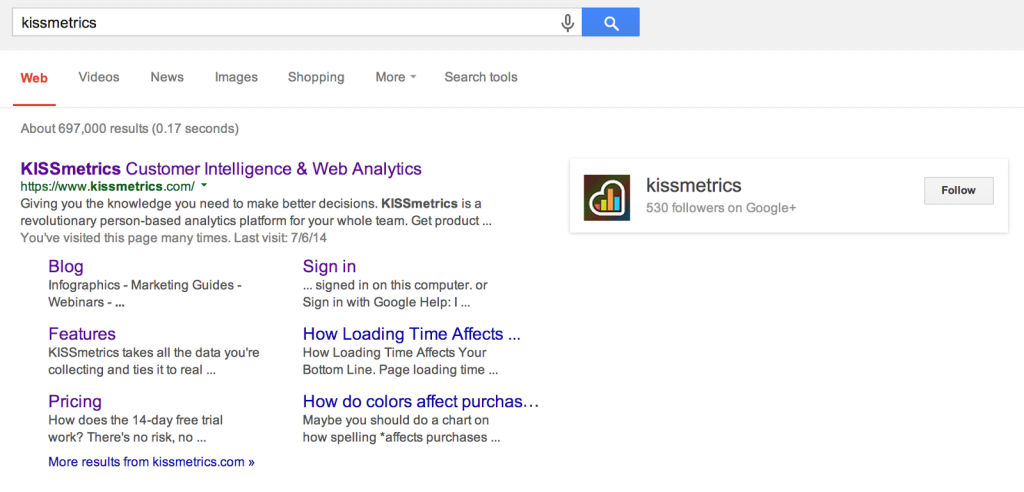Open the Features sitelink

[x=82, y=335]
